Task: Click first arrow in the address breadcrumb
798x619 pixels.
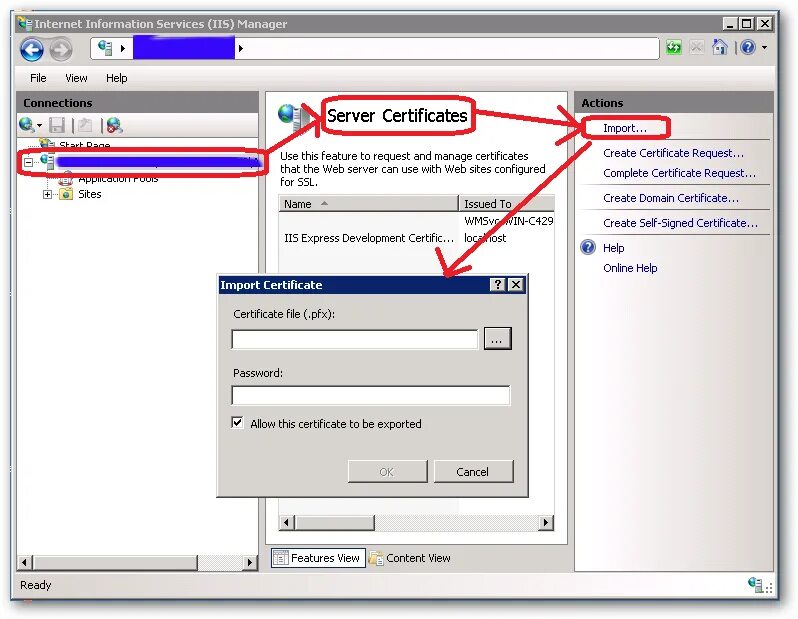Action: click(123, 48)
